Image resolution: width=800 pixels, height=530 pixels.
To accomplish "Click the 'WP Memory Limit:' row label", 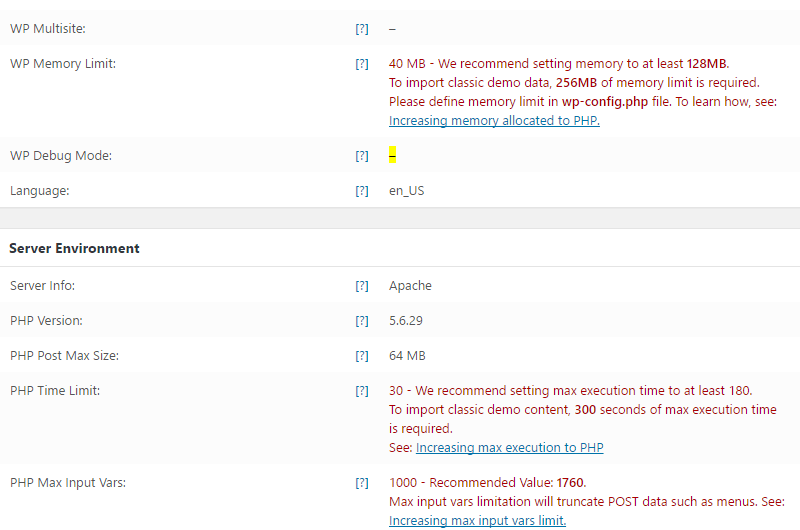I will point(63,64).
